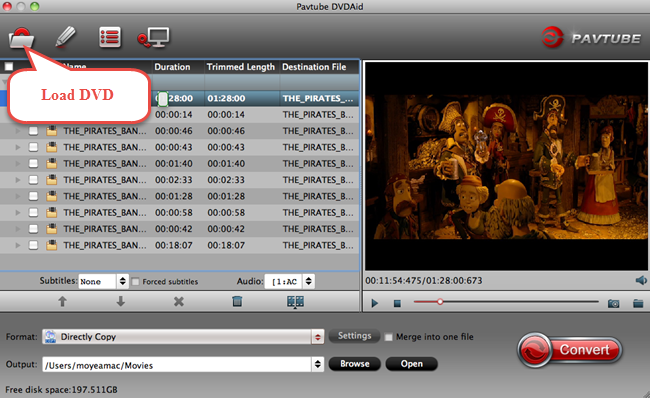The height and width of the screenshot is (398, 650).
Task: Check the title with duration 00:00:43
Action: [33, 147]
